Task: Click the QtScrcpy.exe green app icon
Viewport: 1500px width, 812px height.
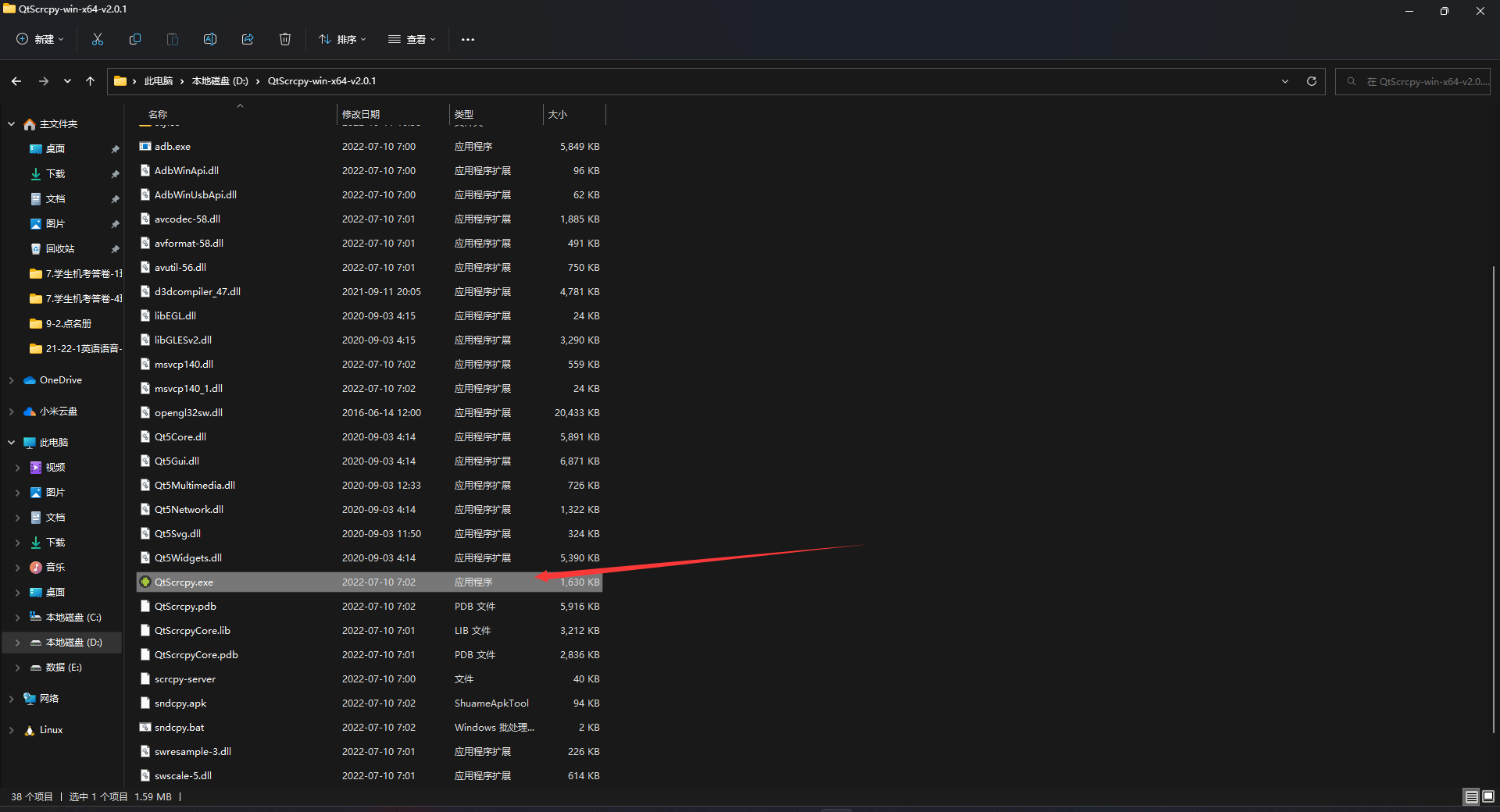Action: [145, 582]
